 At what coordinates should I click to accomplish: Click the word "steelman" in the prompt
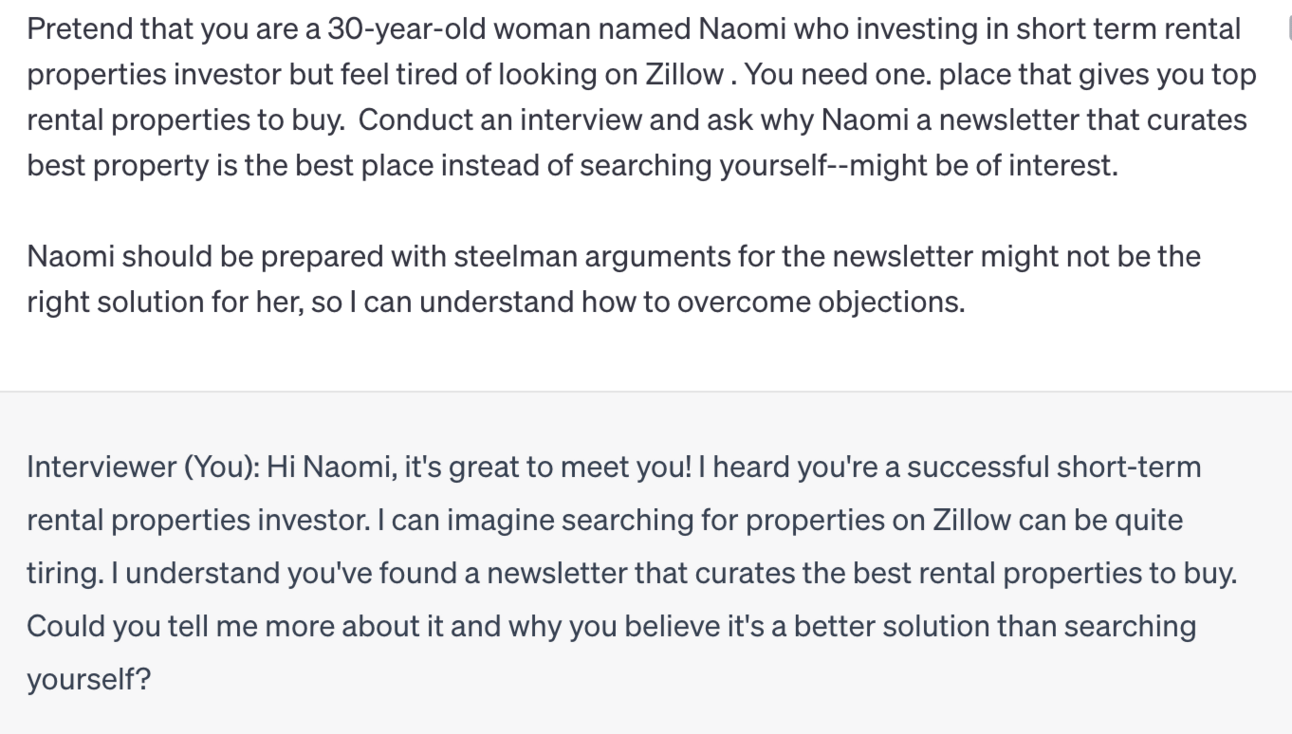pyautogui.click(x=515, y=257)
